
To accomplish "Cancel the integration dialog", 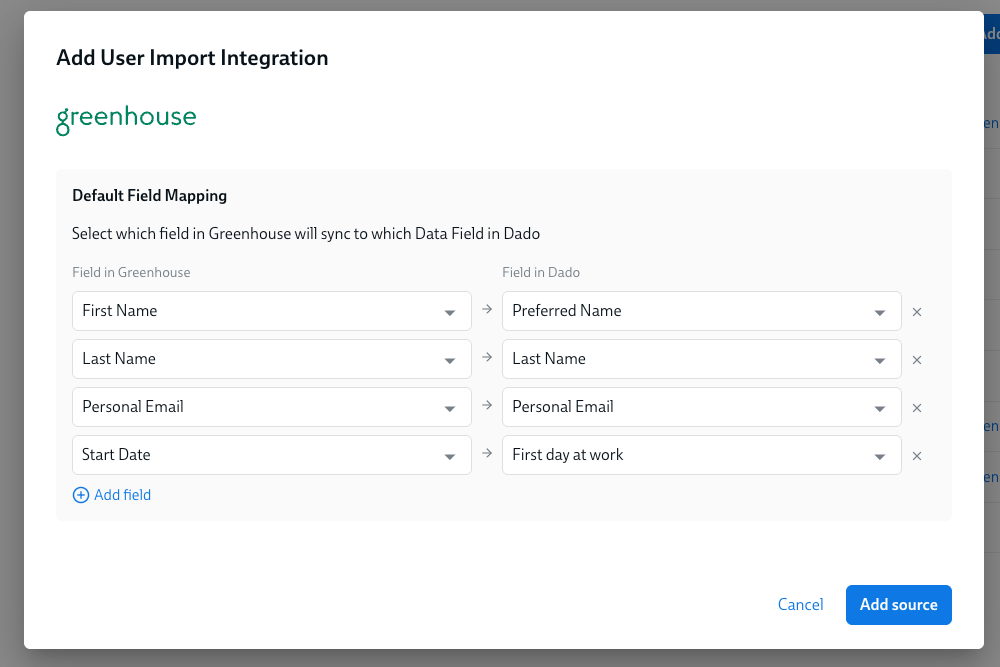I will tap(800, 605).
